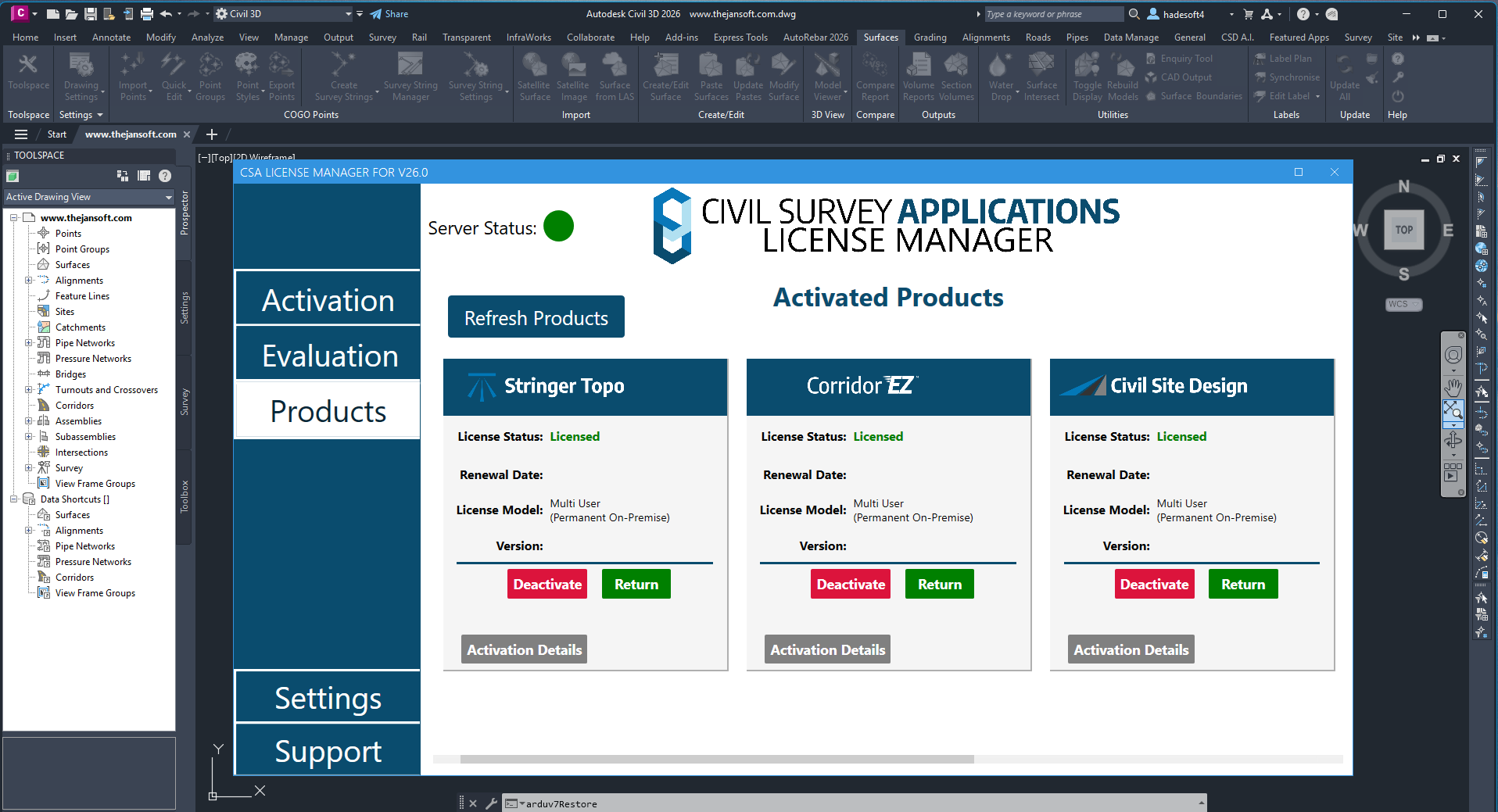Viewport: 1498px width, 812px height.
Task: Click the Paste Surfaces icon
Action: pos(711,77)
